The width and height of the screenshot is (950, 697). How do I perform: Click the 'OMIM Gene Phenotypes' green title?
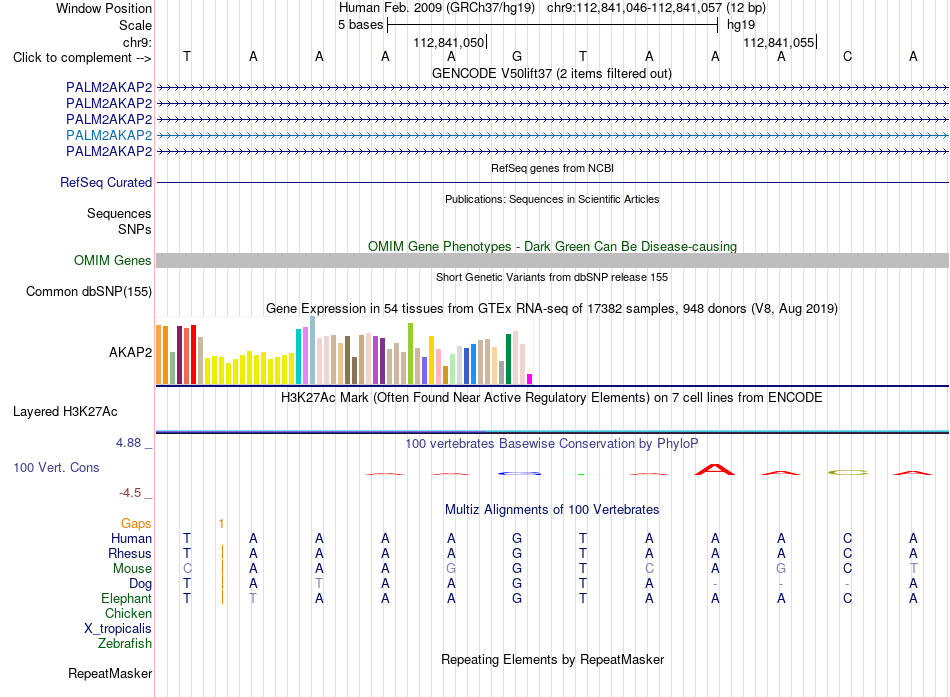[x=552, y=246]
